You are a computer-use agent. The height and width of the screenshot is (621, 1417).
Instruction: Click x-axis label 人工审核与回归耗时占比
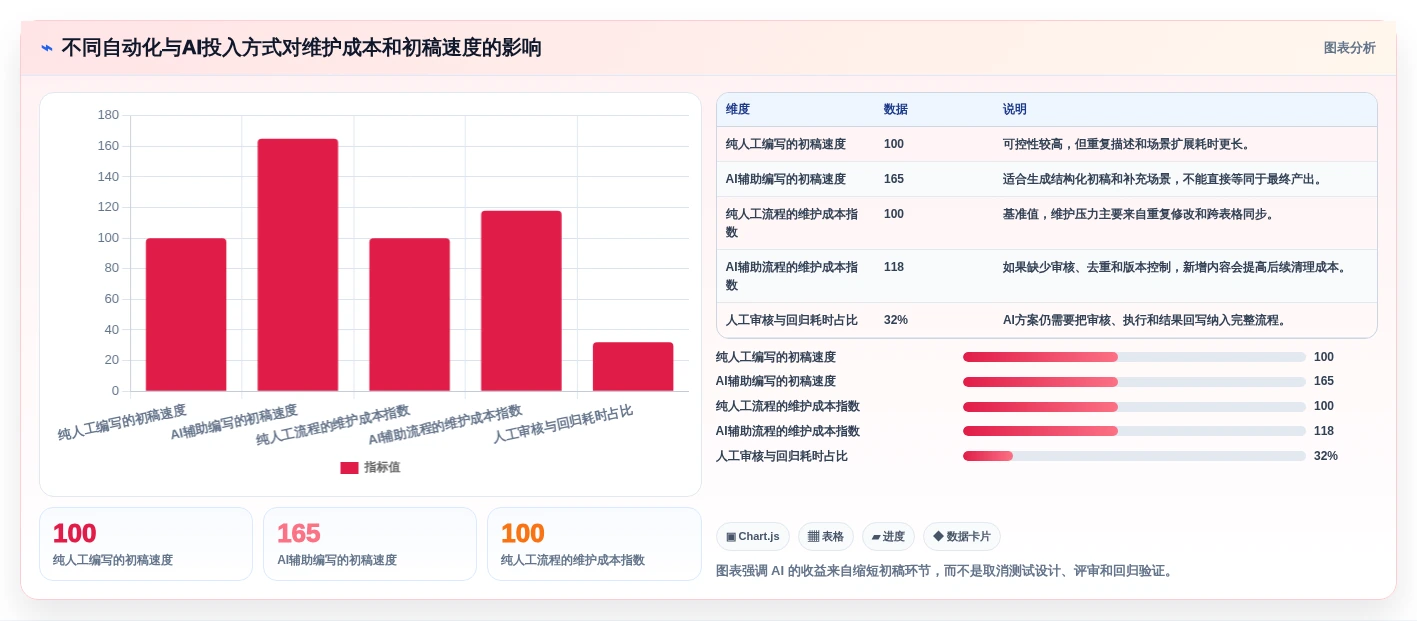(x=563, y=424)
